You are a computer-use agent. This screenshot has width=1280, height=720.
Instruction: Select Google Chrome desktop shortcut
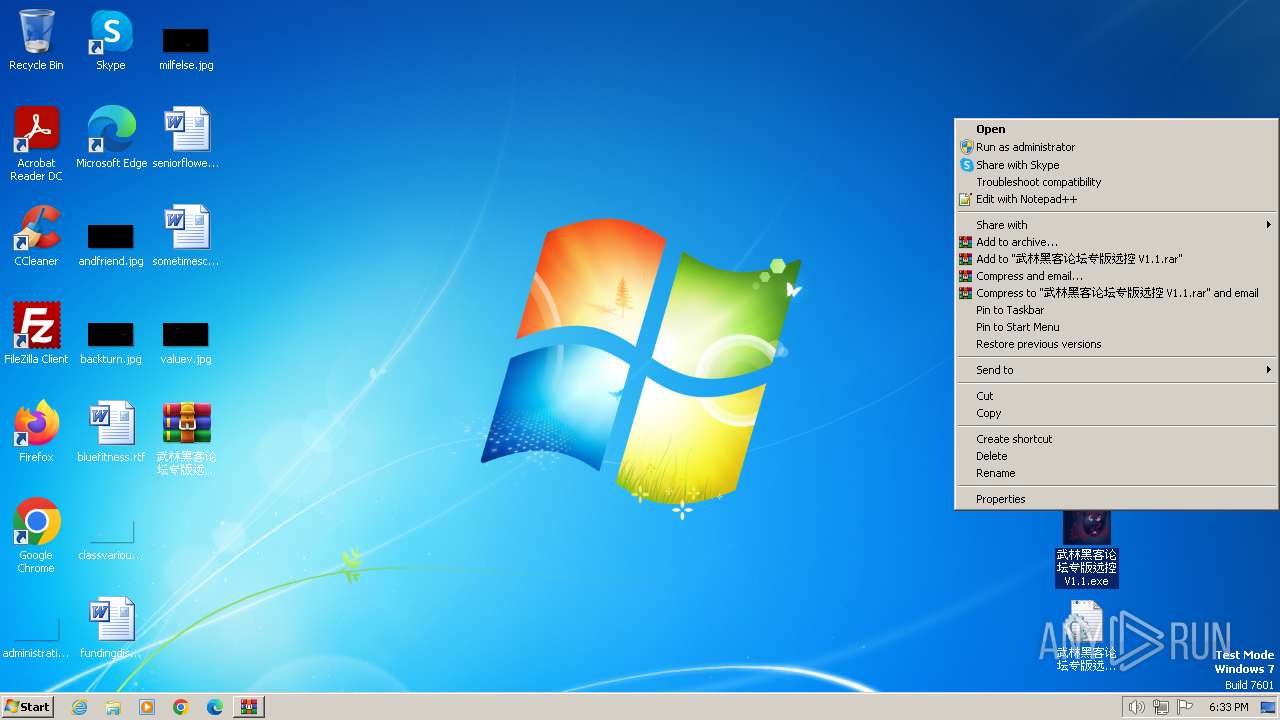point(36,536)
